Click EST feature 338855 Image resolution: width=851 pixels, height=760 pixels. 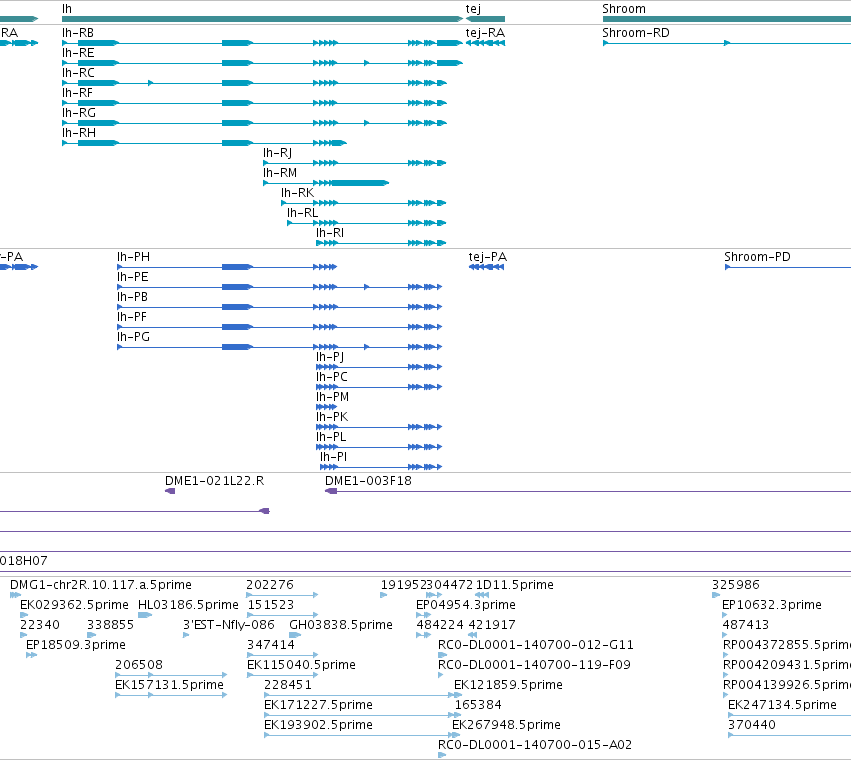pos(110,625)
